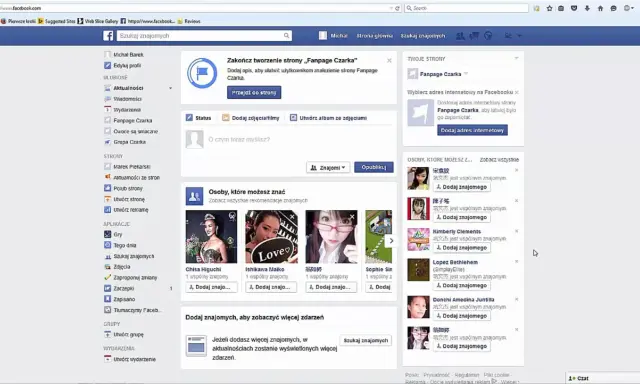Select Dodaj zdjęcia/filmy tab
The height and width of the screenshot is (384, 640).
tap(251, 118)
